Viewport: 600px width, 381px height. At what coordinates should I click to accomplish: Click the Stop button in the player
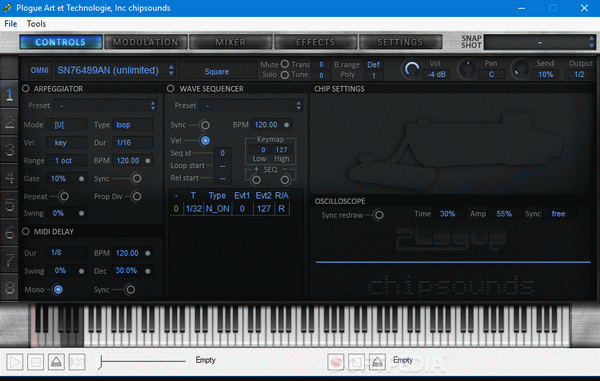click(x=36, y=362)
